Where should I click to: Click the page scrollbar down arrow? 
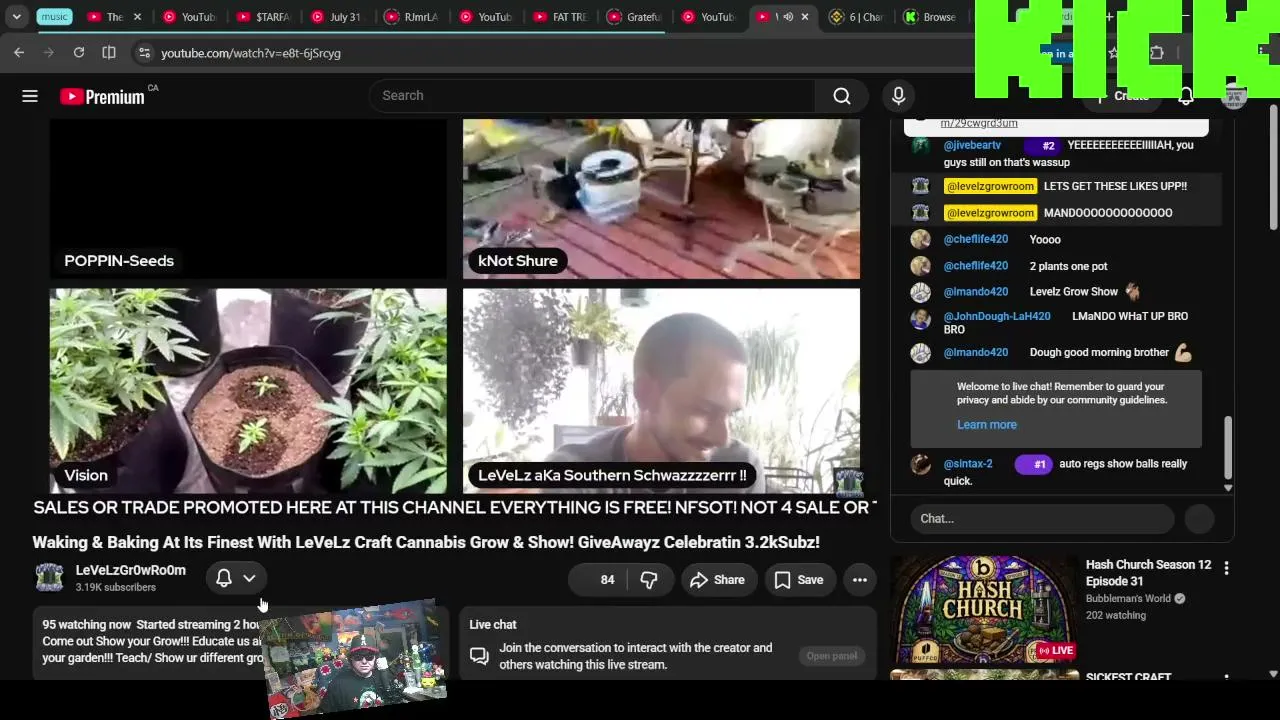(1273, 674)
